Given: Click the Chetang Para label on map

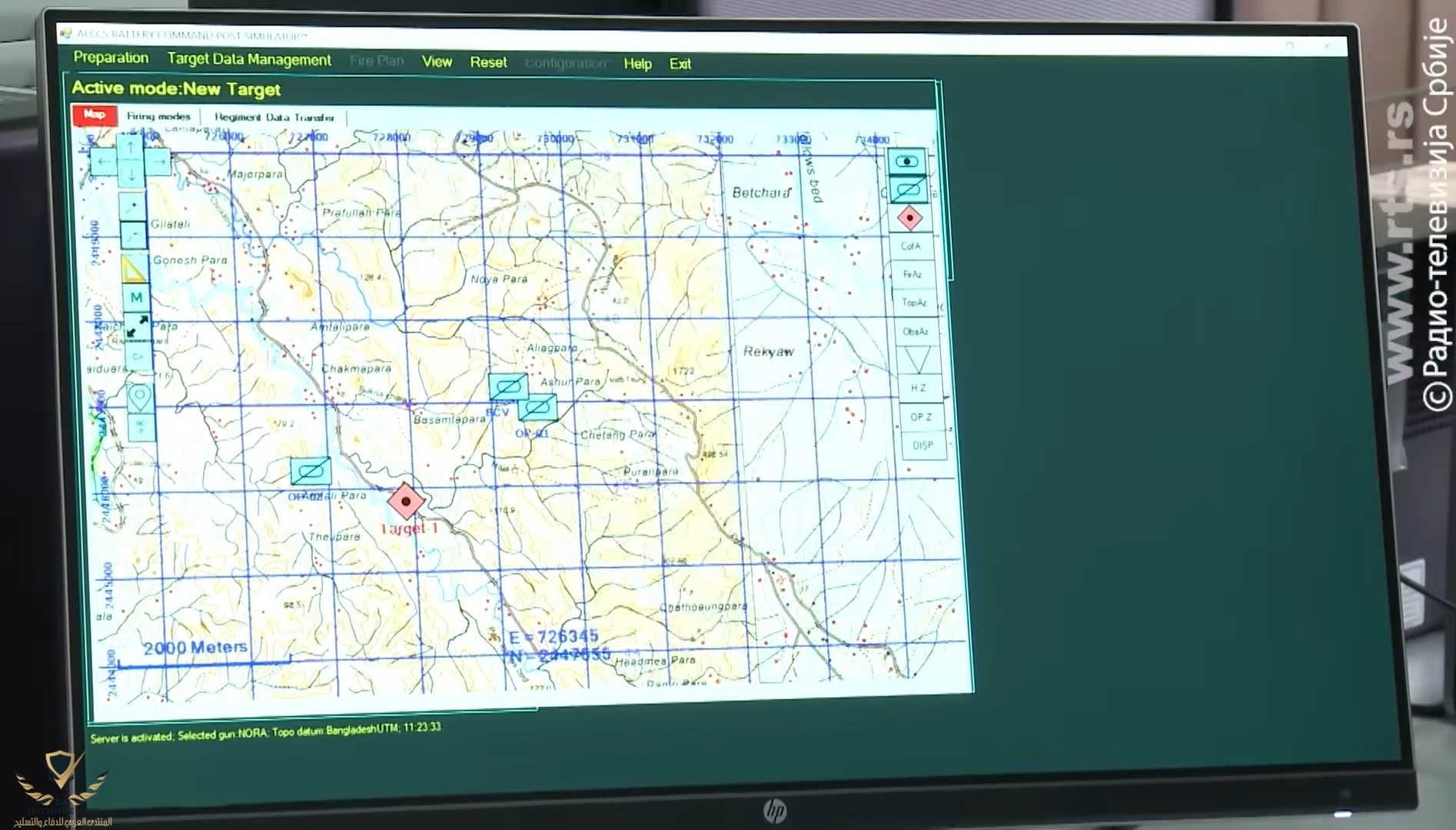Looking at the screenshot, I should (618, 435).
